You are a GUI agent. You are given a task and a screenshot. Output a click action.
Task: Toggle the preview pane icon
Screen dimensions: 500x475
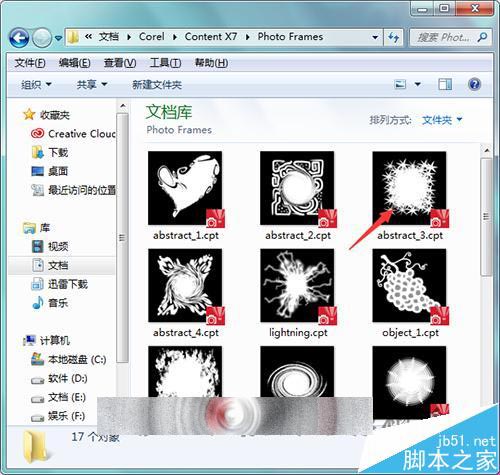pos(445,84)
